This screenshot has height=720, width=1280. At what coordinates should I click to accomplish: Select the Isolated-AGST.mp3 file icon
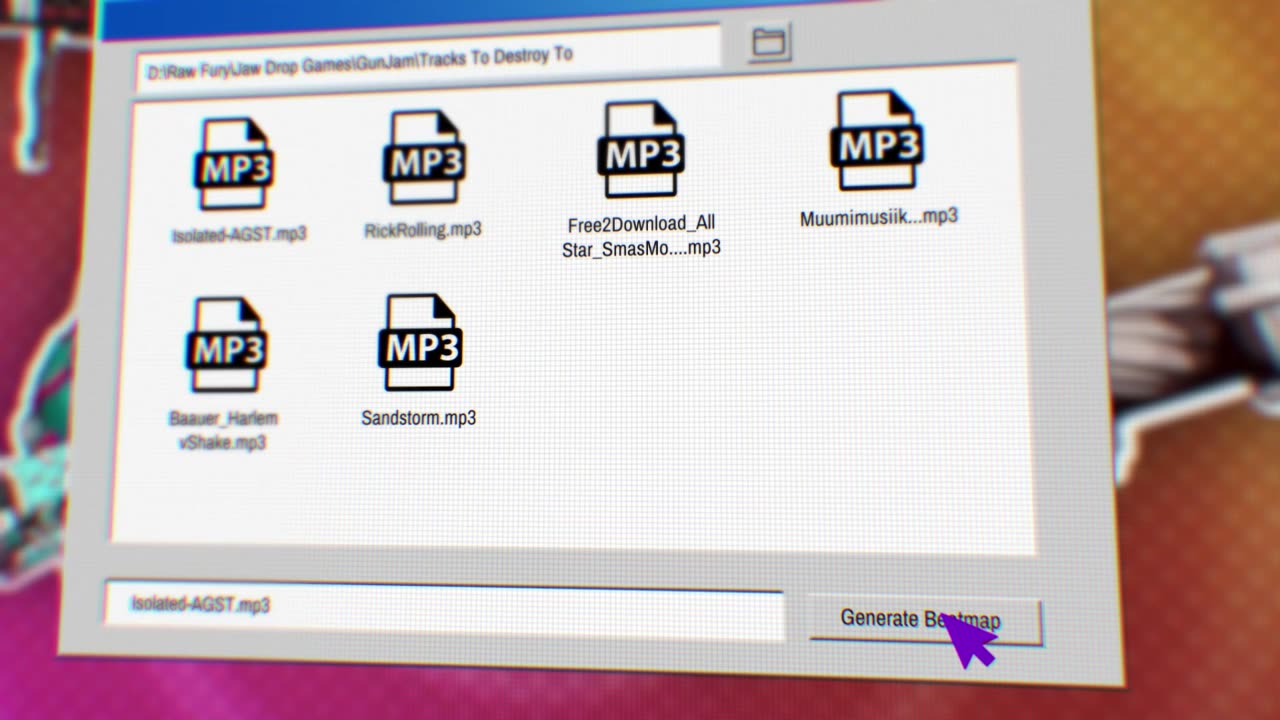click(234, 165)
